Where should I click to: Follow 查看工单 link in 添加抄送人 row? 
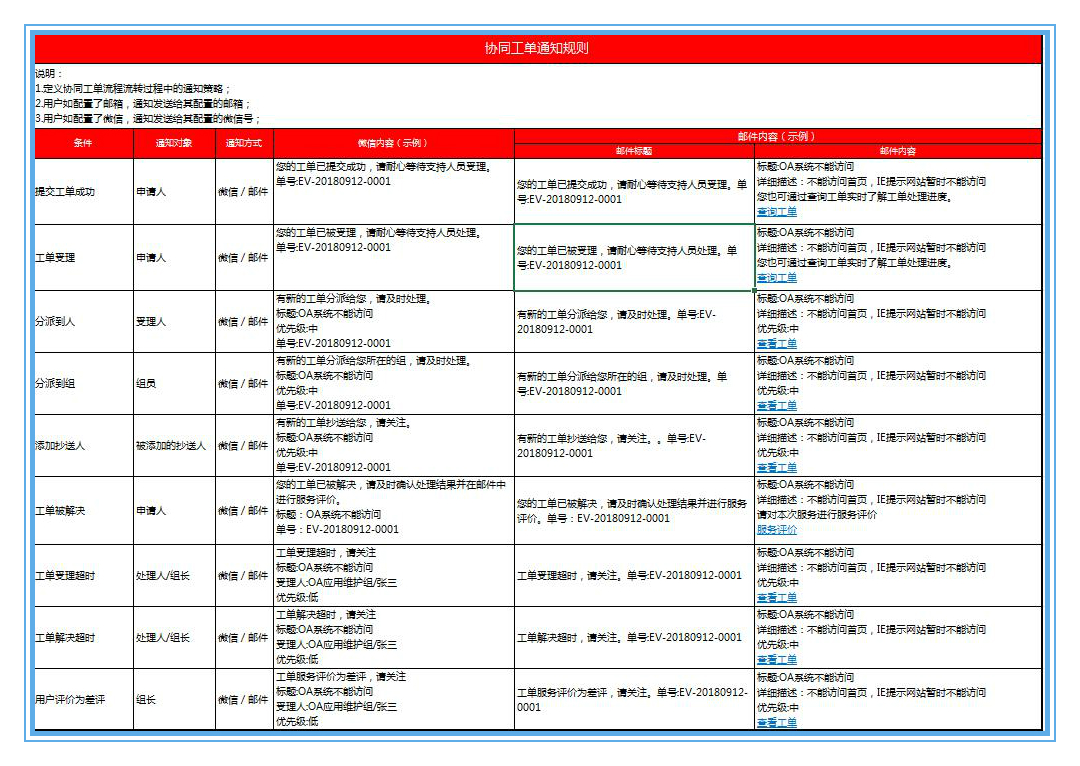pyautogui.click(x=777, y=468)
